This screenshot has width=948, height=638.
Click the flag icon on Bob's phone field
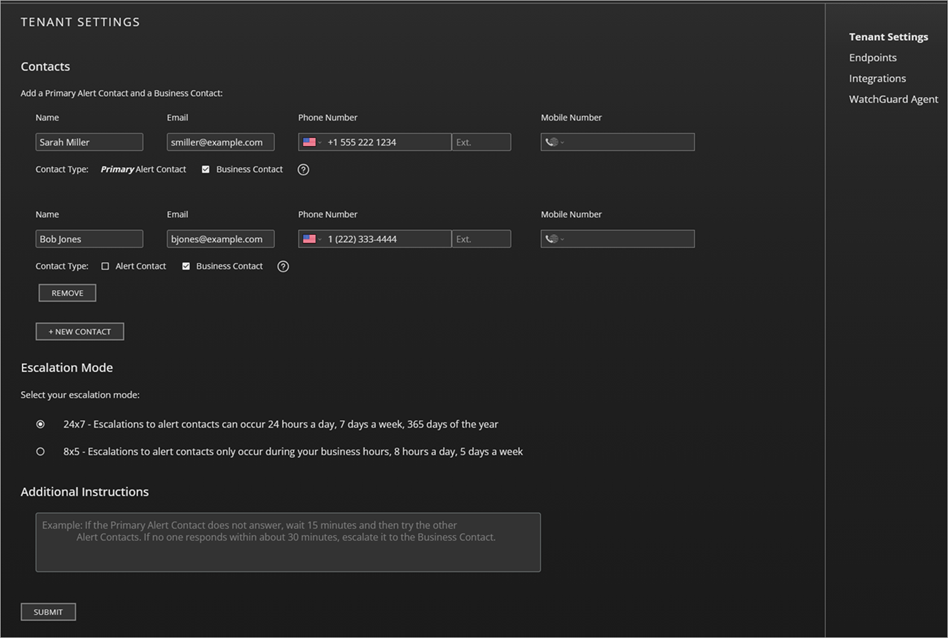(x=308, y=238)
